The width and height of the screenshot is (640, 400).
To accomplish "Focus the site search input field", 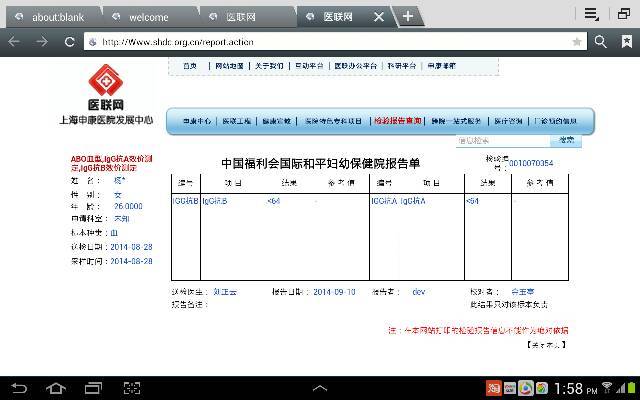I will [x=502, y=141].
